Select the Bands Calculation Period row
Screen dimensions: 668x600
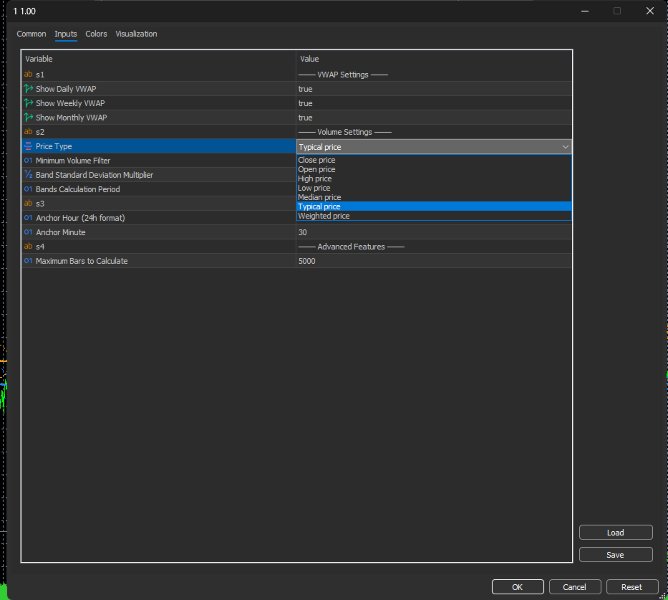pos(158,189)
